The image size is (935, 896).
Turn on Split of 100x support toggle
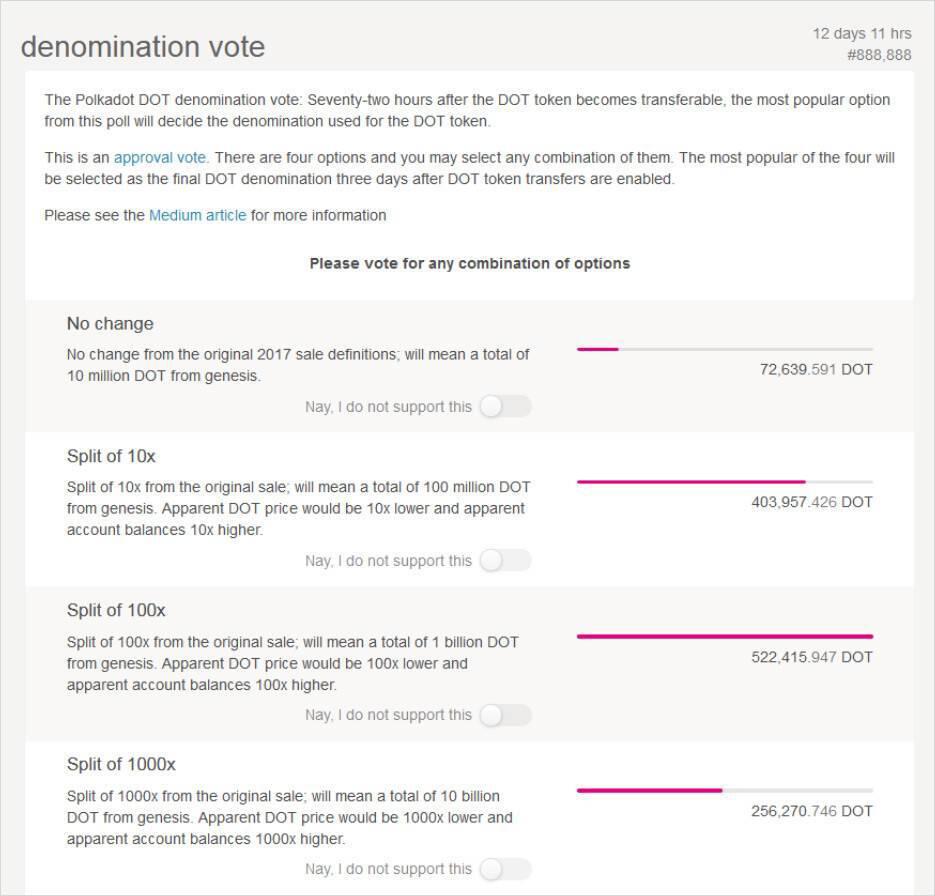point(504,715)
